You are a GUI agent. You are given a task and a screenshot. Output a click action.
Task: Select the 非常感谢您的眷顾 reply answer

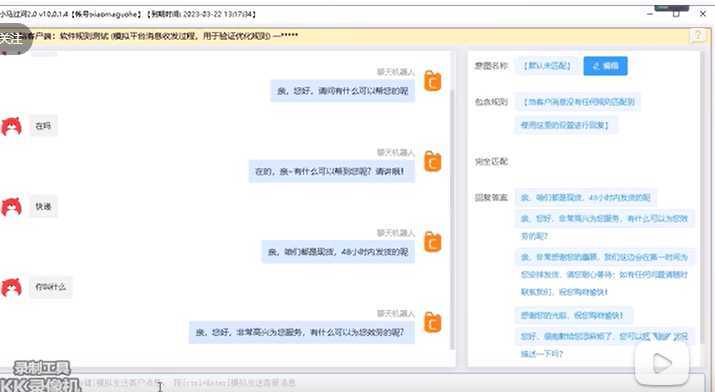click(605, 274)
